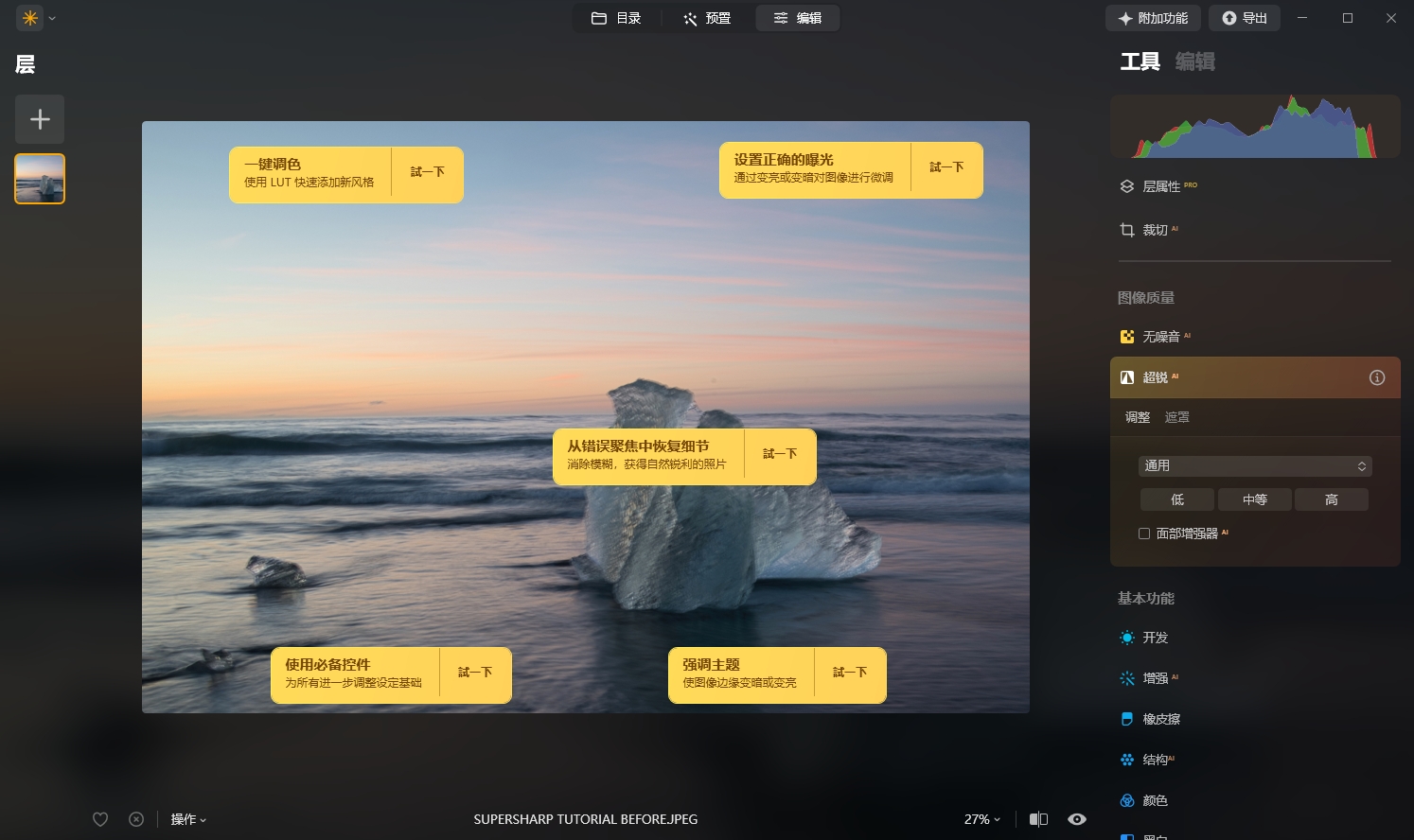The image size is (1414, 840).
Task: Open the 裁切 crop tool
Action: (x=1149, y=230)
